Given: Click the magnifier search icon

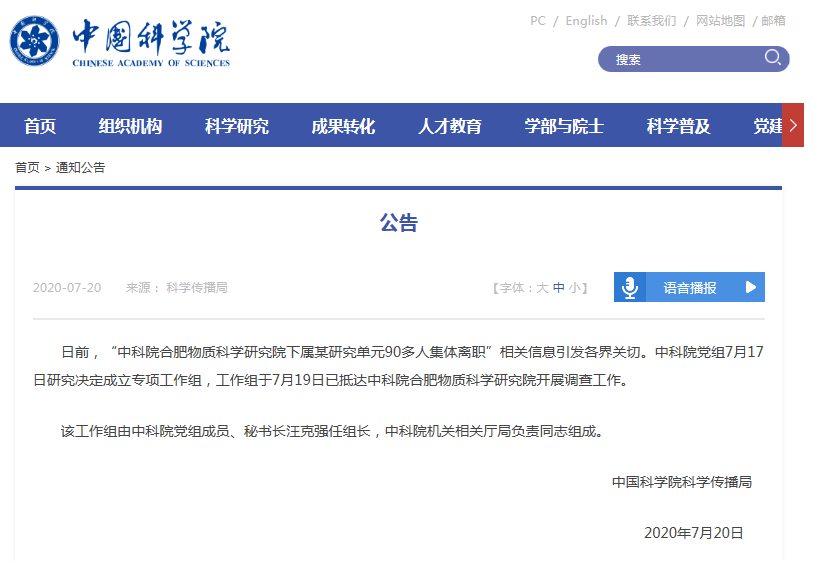Looking at the screenshot, I should click(772, 57).
